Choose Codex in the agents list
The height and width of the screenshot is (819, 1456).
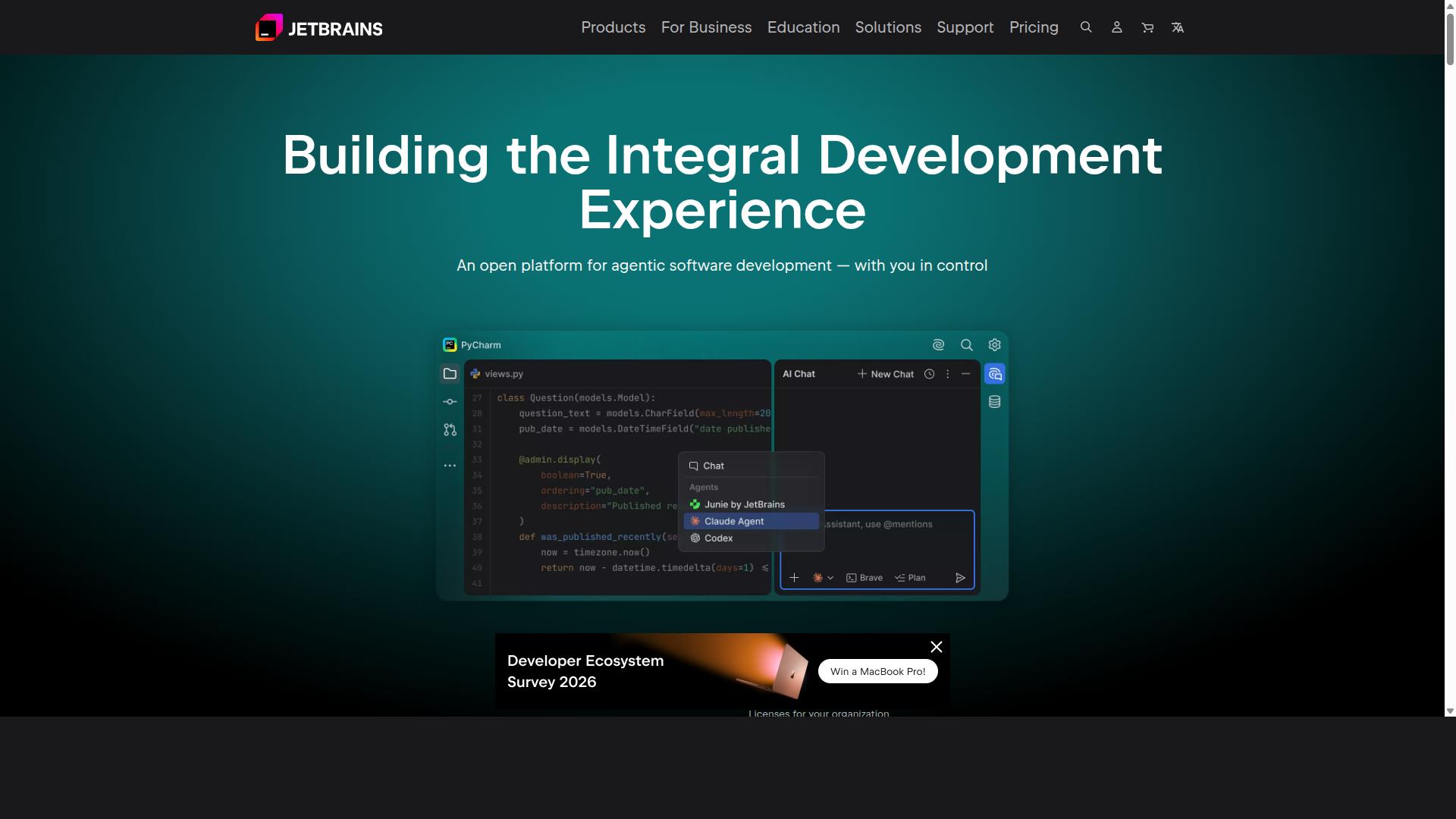tap(751, 538)
